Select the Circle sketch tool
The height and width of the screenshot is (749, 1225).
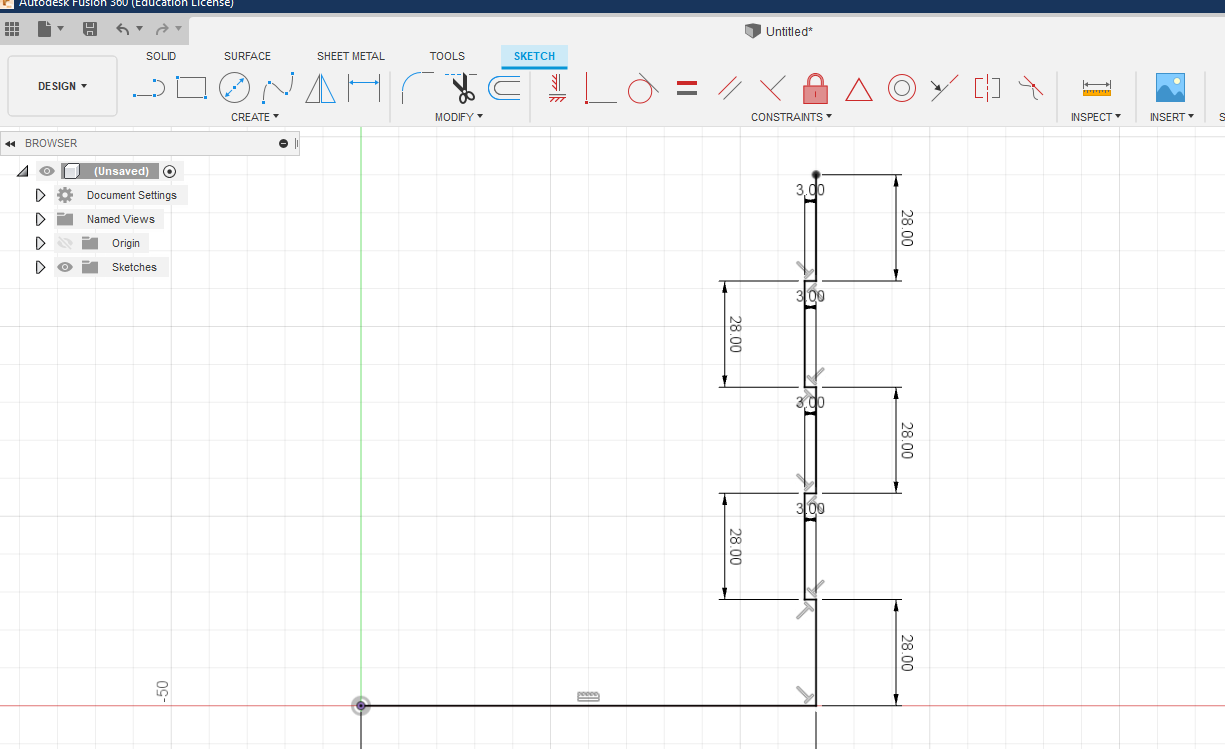click(234, 88)
